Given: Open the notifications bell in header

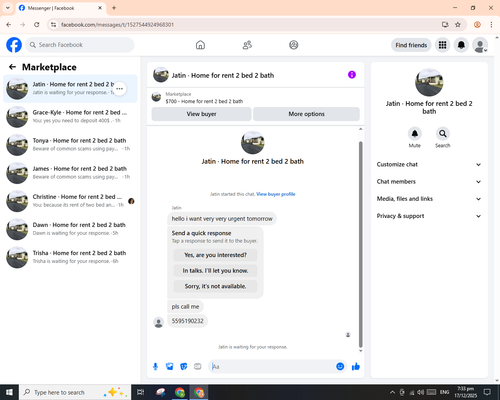Looking at the screenshot, I should pyautogui.click(x=461, y=45).
